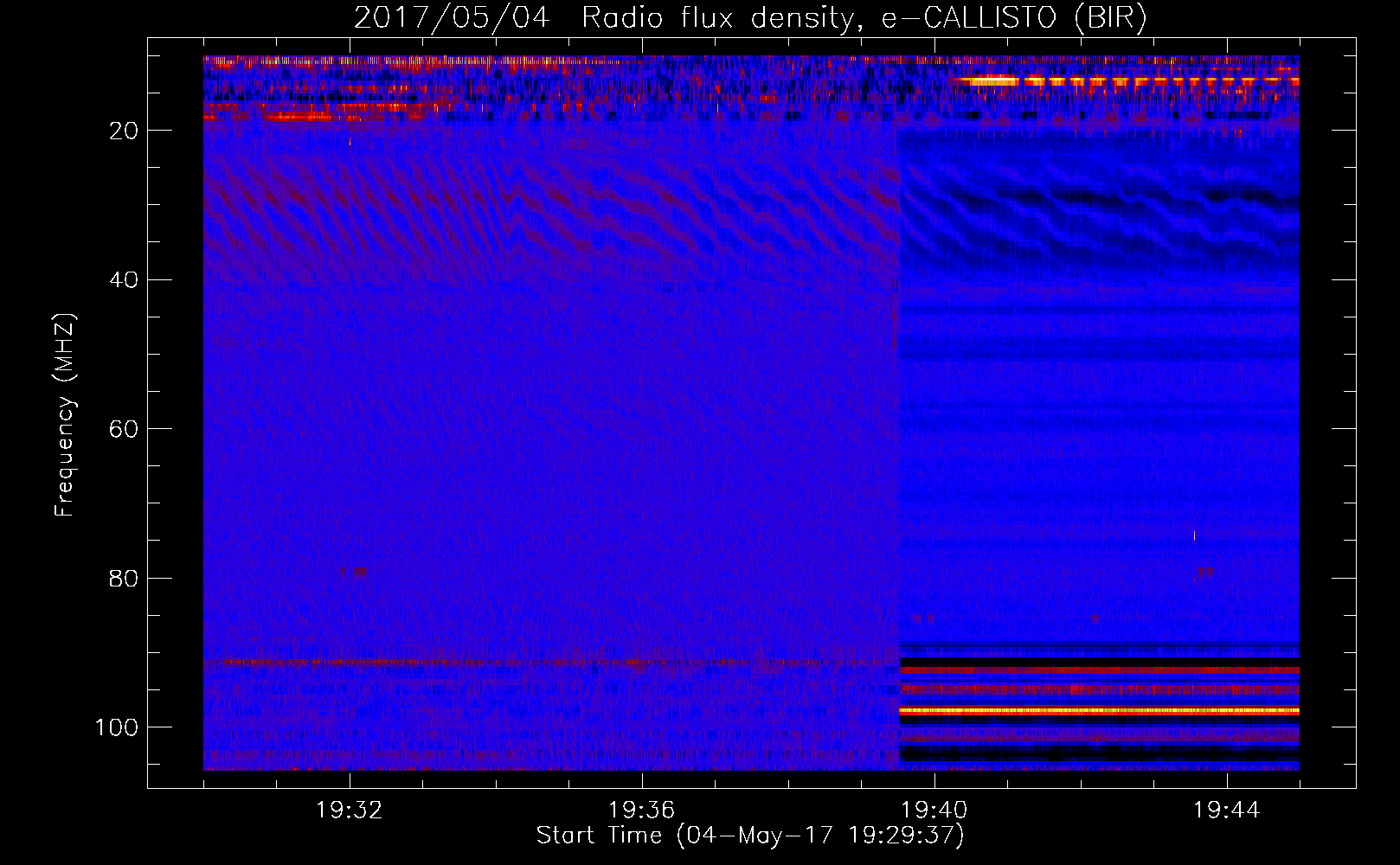The width and height of the screenshot is (1400, 865).
Task: Click the "80" frequency tick label
Action: [x=125, y=578]
